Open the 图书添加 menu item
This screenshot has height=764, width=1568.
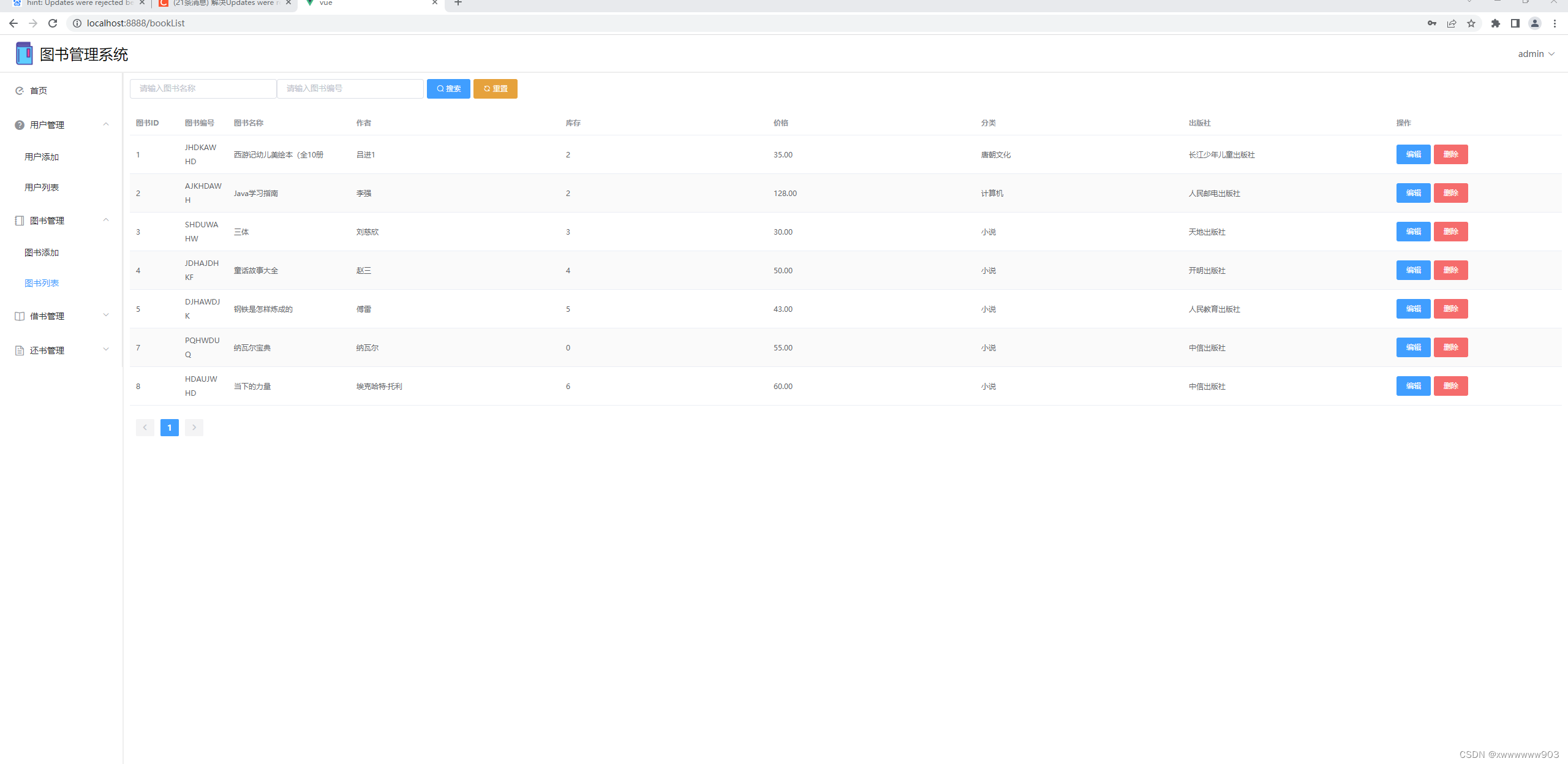click(42, 252)
